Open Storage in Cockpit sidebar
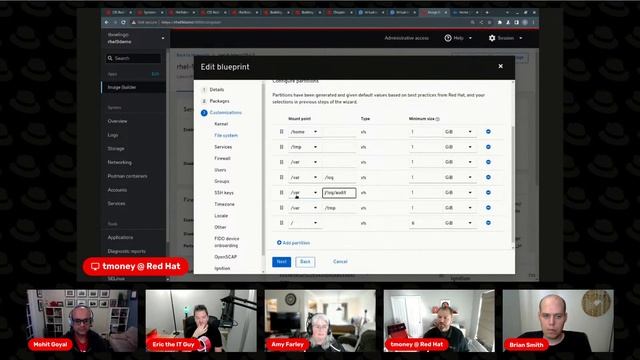The height and width of the screenshot is (360, 640). click(116, 149)
